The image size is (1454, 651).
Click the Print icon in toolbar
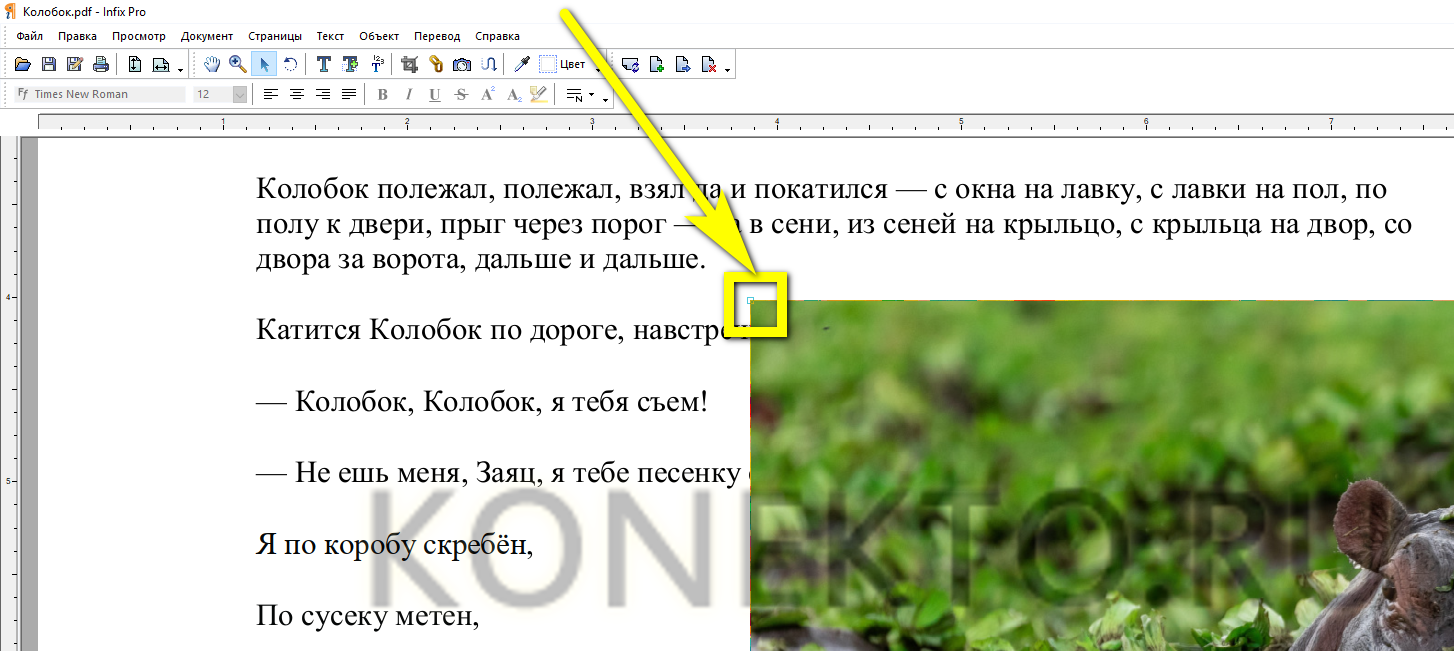[100, 65]
